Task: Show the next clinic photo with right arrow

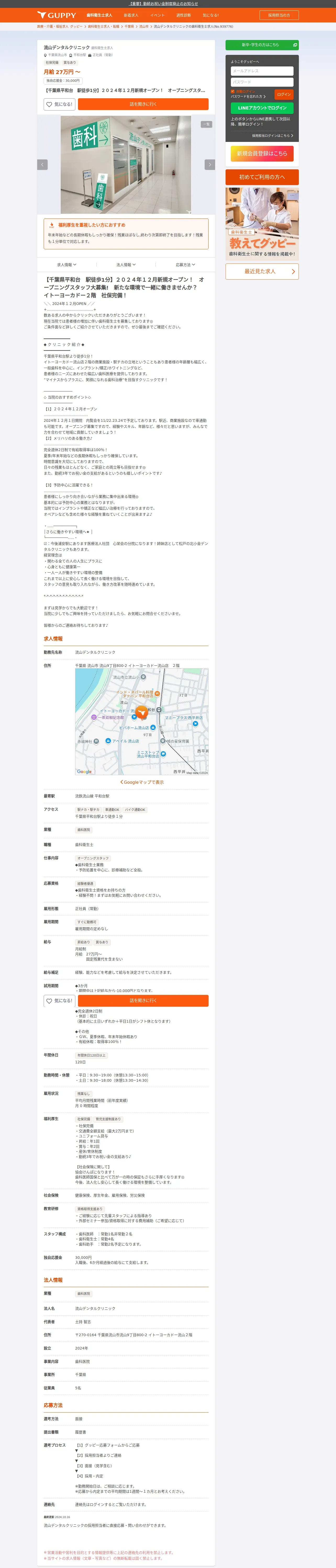Action: pos(210,164)
